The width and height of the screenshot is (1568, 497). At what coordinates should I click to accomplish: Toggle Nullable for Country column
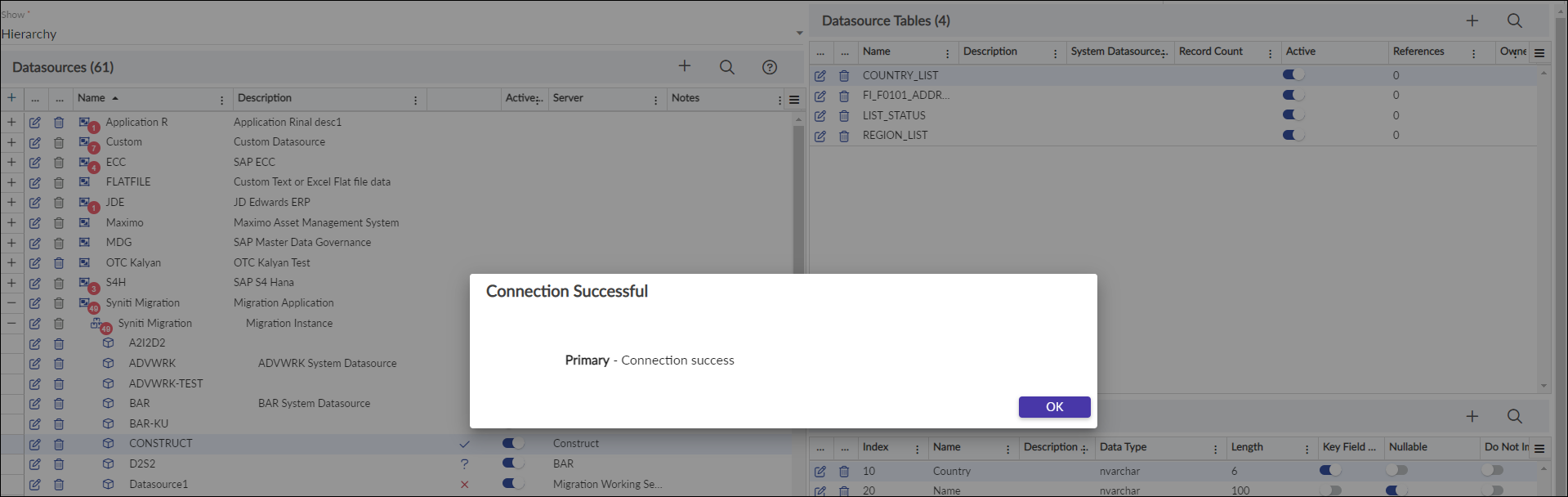click(x=1397, y=470)
